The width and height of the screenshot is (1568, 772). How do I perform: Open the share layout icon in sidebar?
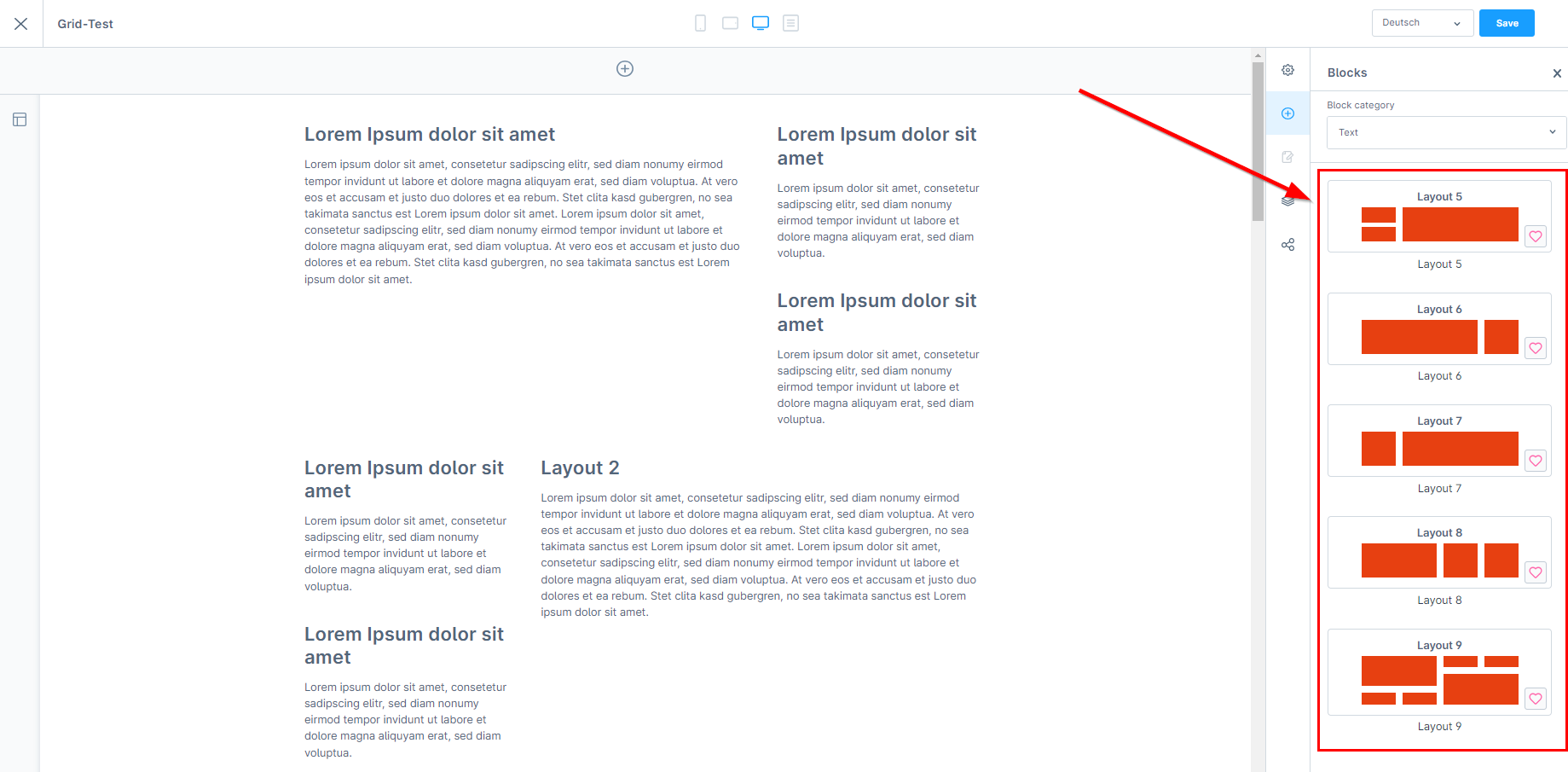point(1287,245)
